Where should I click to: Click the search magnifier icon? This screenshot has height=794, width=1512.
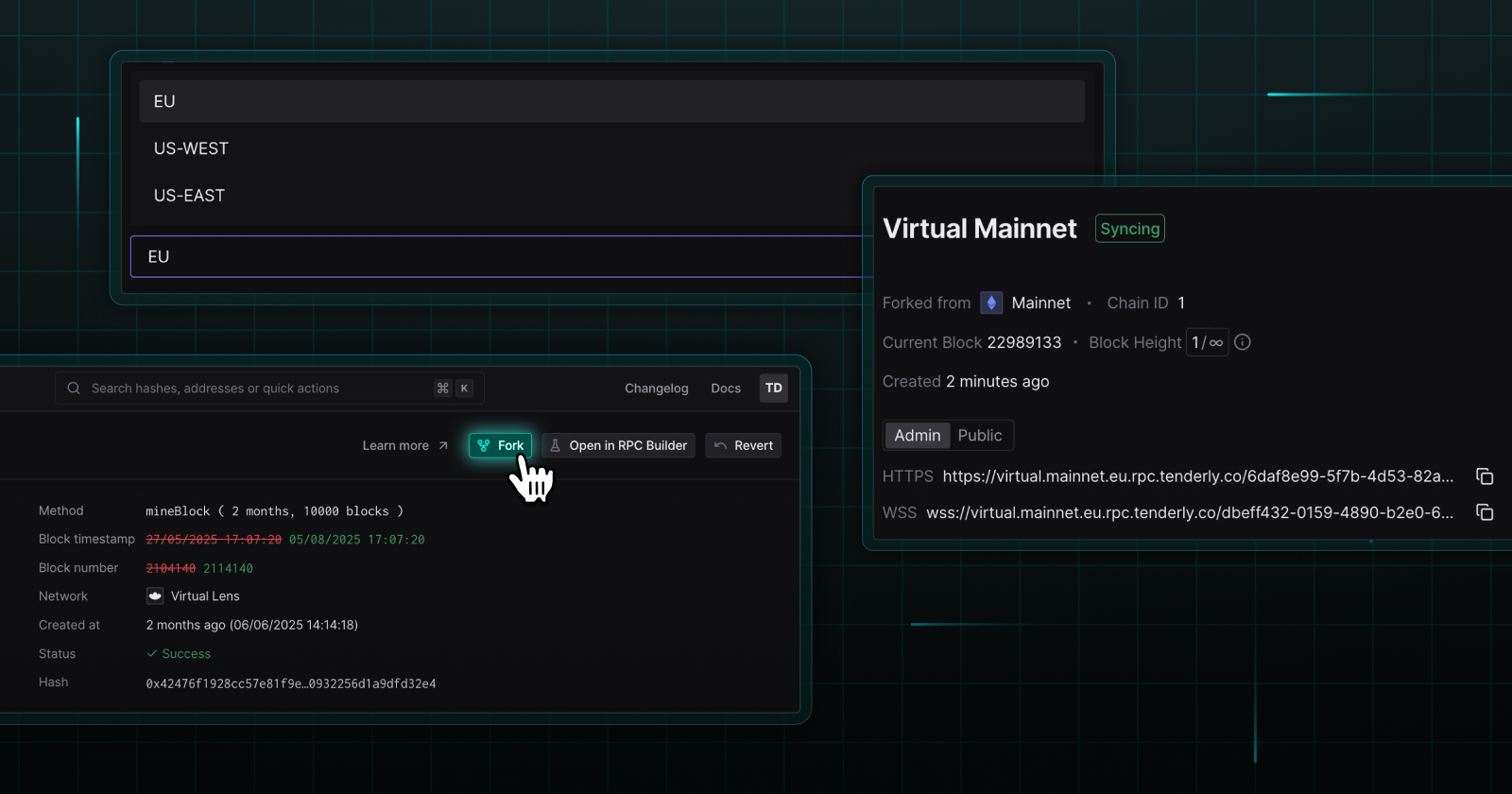[x=74, y=388]
